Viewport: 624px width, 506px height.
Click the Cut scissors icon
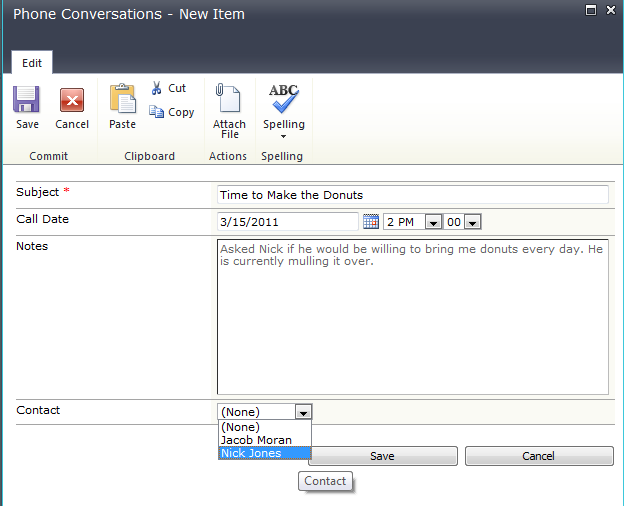coord(156,88)
